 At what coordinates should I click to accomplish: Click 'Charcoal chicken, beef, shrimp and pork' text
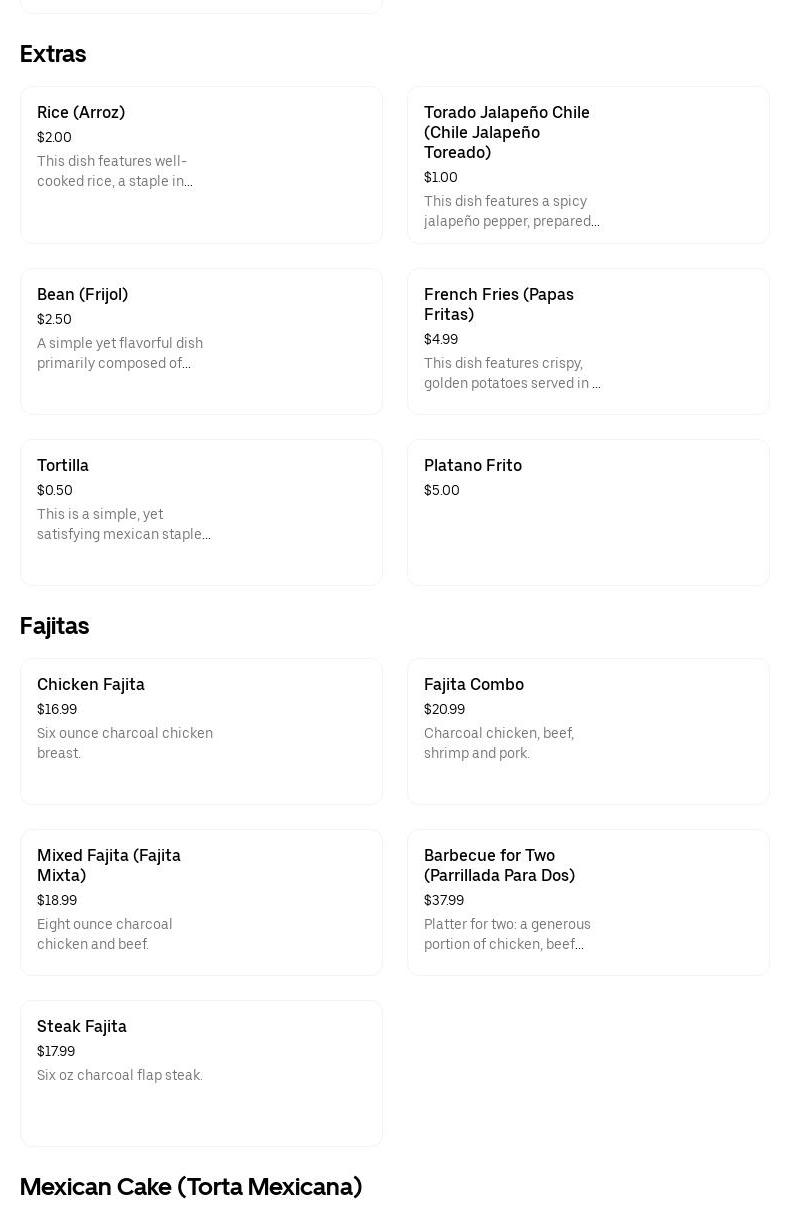click(x=499, y=743)
